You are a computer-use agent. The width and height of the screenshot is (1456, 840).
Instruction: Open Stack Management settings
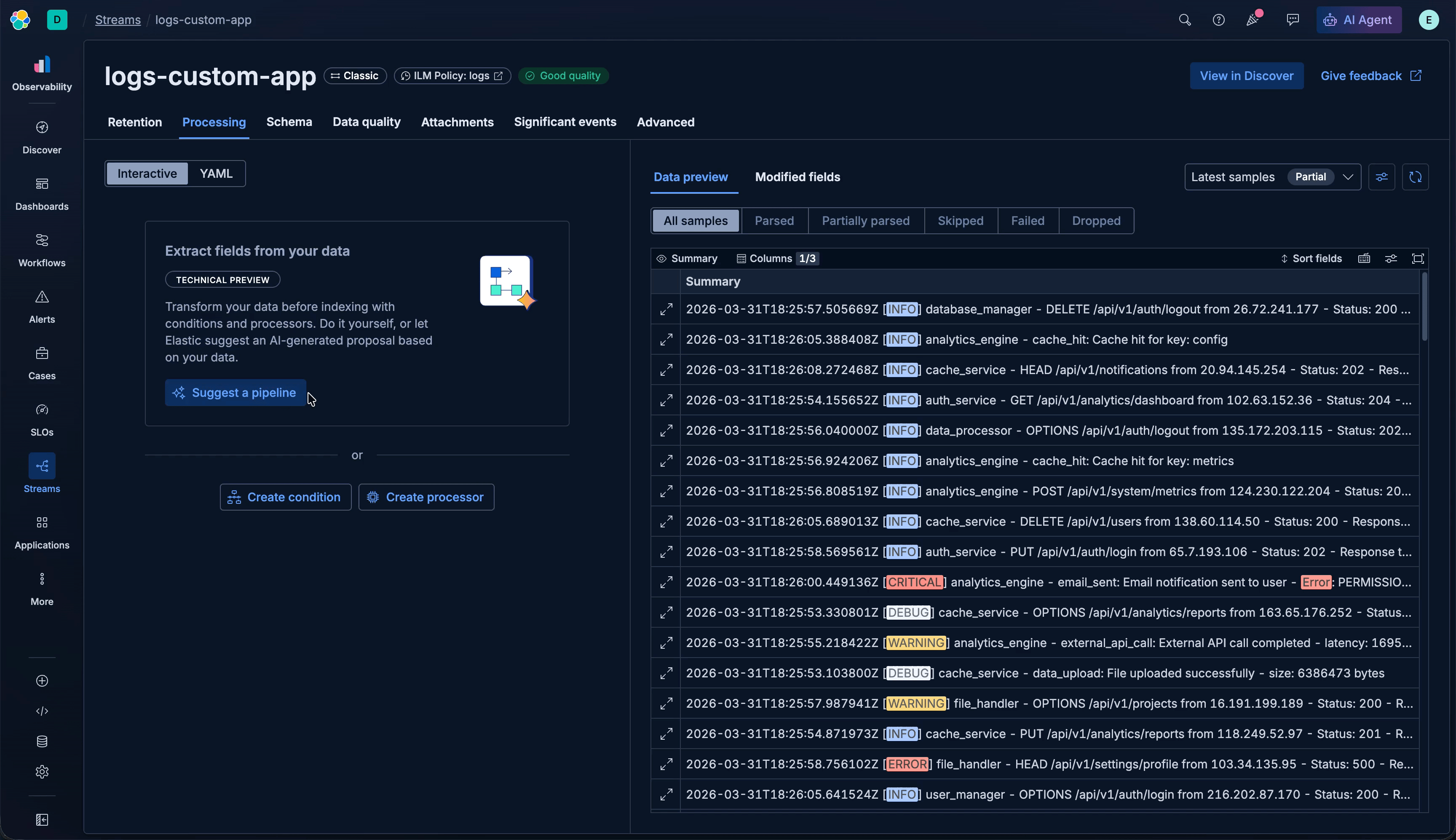pos(42,771)
